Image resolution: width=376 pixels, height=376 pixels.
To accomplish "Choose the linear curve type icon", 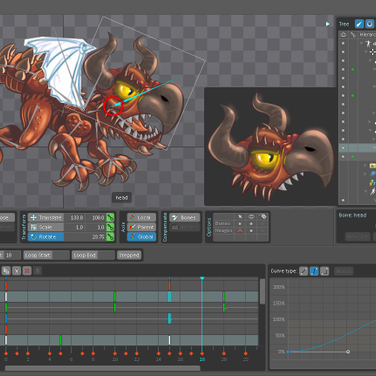I will pyautogui.click(x=303, y=271).
